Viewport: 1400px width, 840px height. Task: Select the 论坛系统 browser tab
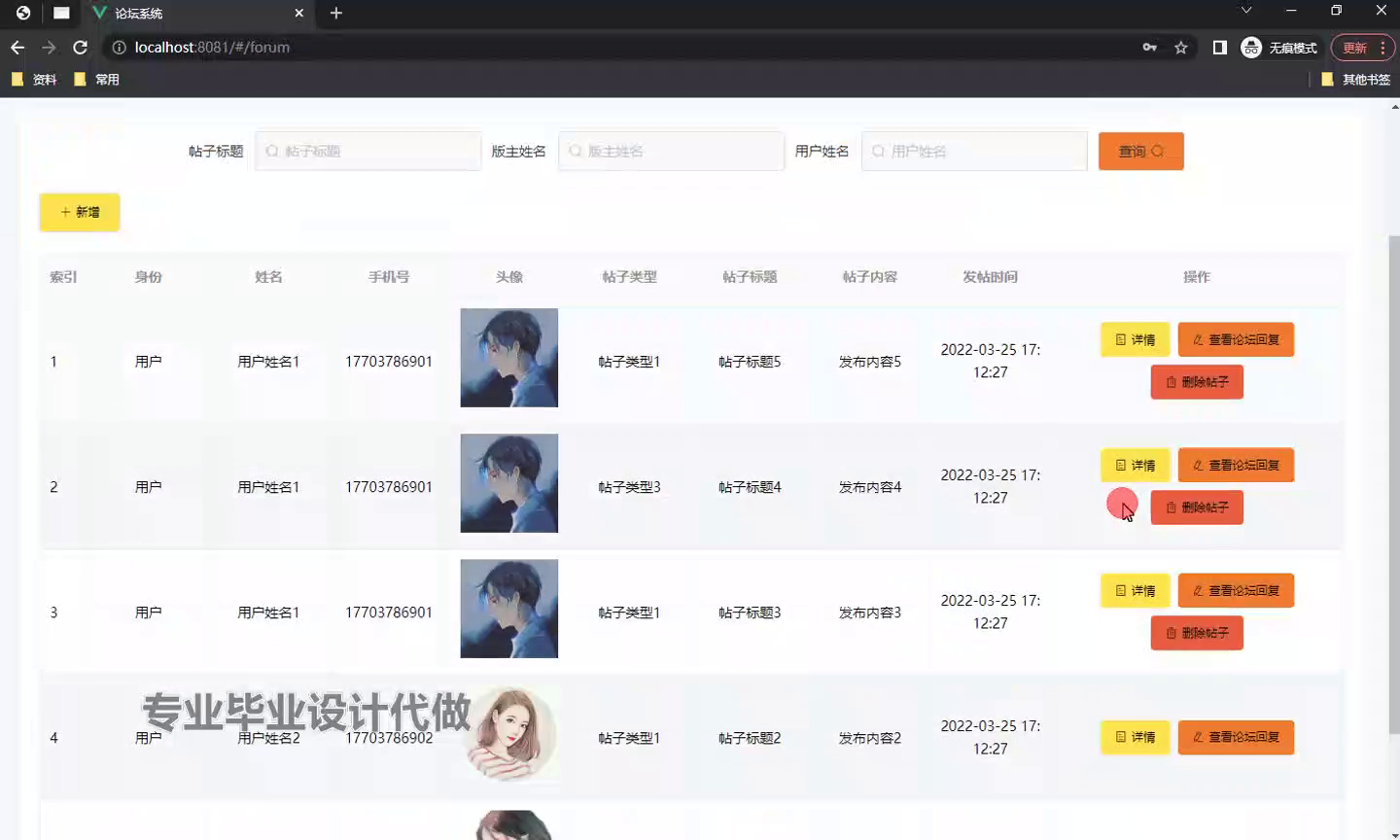[198, 13]
